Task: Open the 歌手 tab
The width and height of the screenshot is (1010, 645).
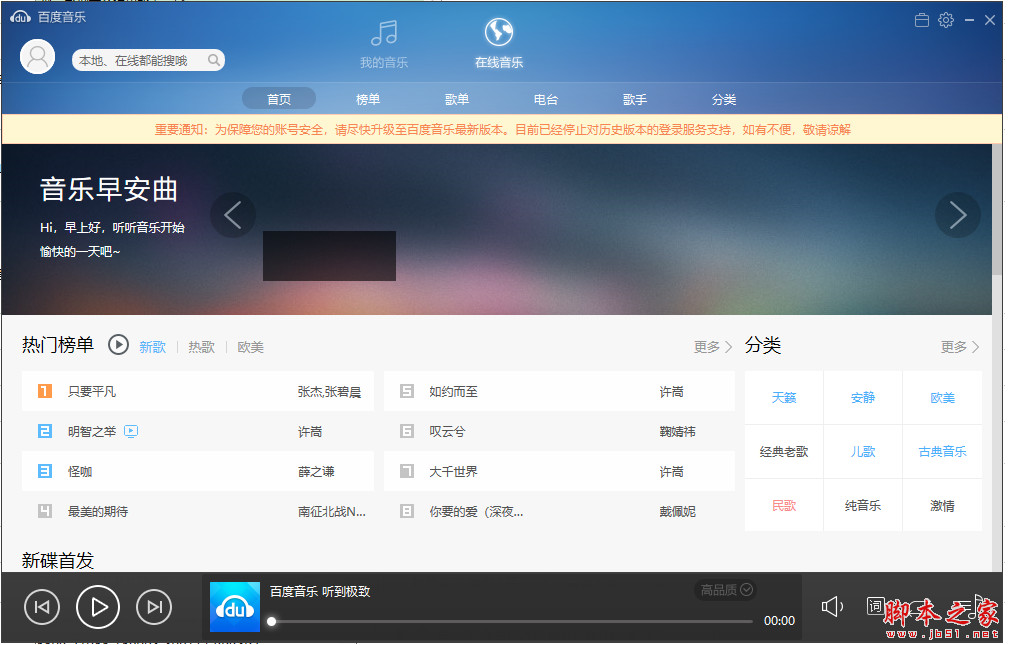Action: (634, 99)
